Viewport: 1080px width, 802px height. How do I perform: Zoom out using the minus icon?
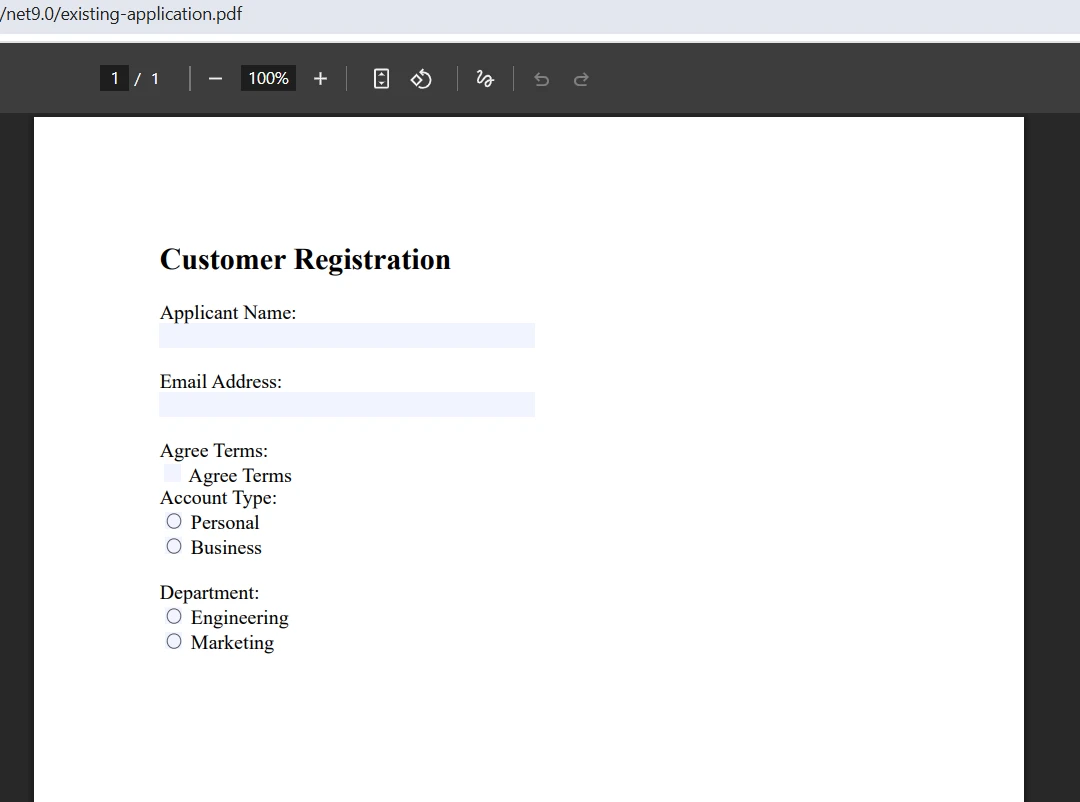pos(215,78)
